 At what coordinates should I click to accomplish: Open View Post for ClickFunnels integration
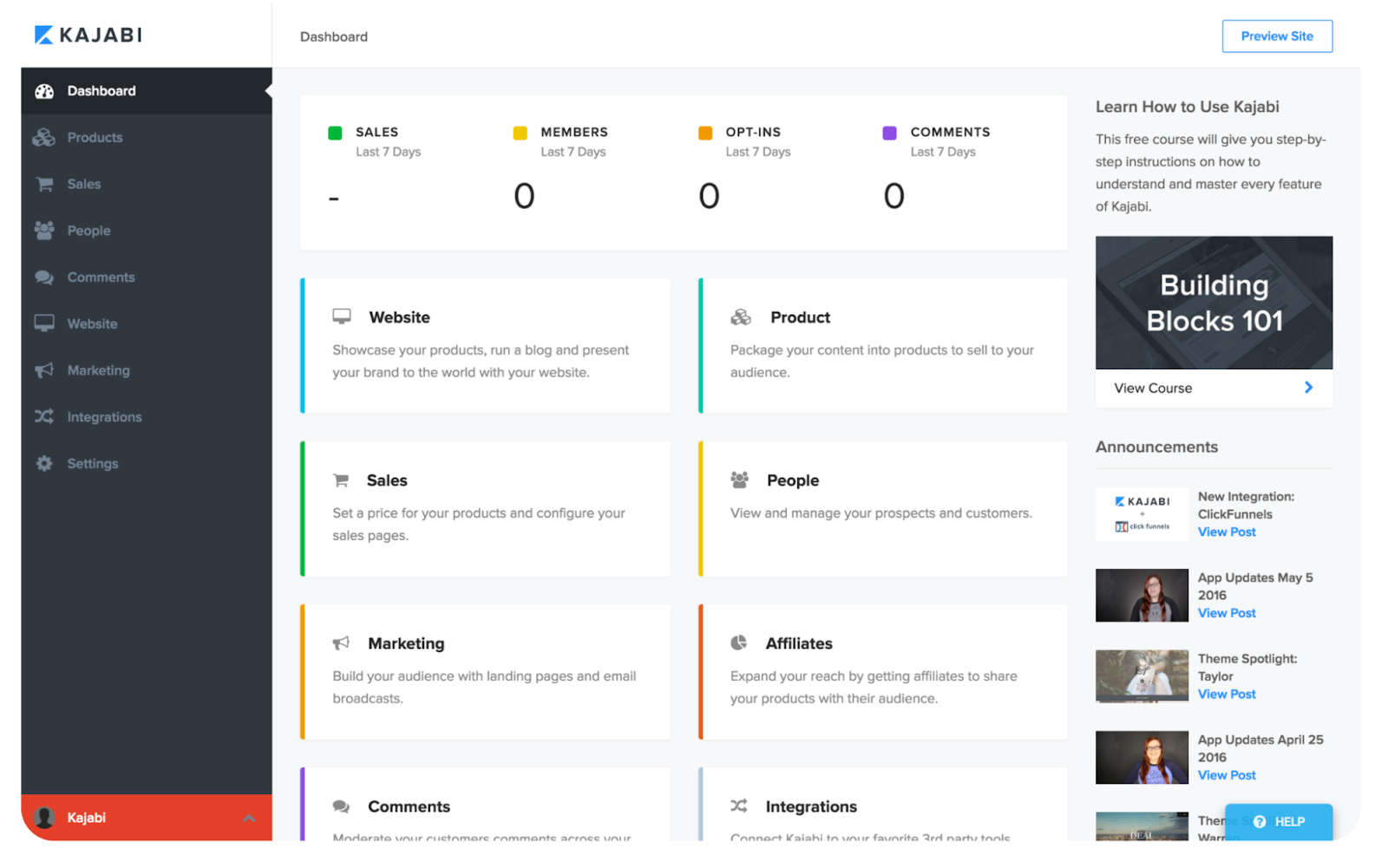tap(1227, 532)
